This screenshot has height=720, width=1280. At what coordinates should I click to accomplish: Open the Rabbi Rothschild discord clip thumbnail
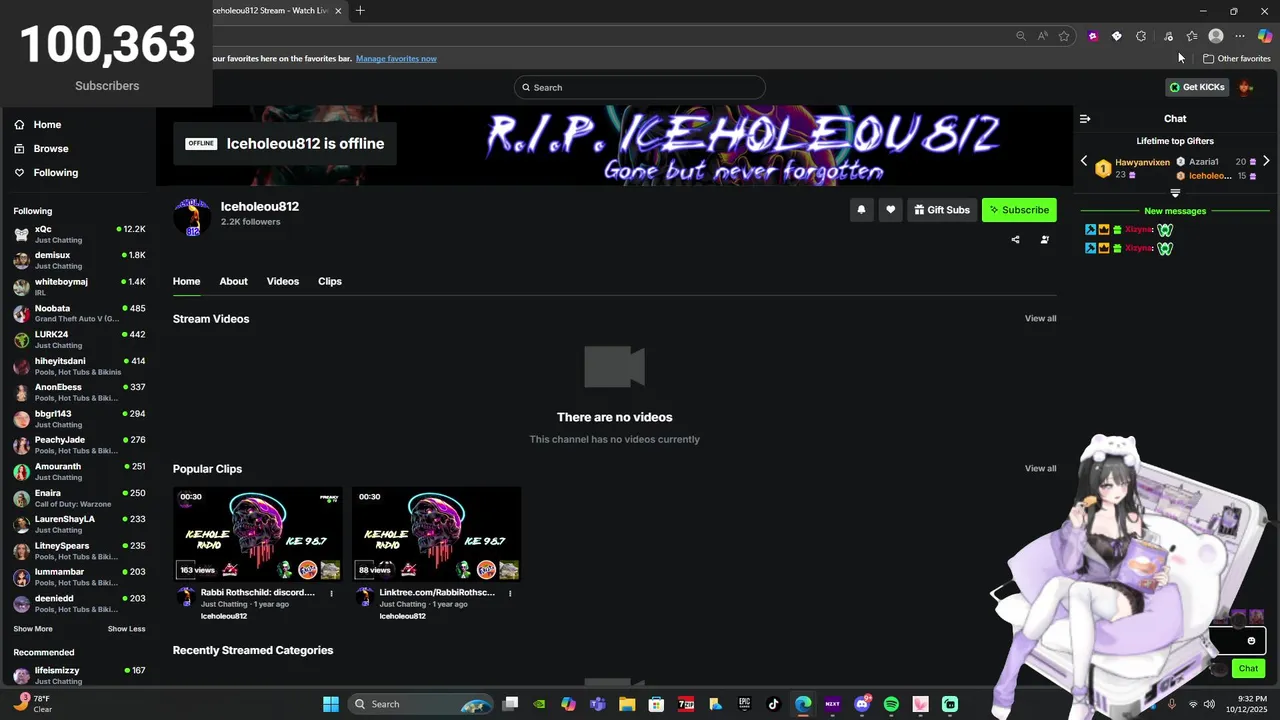pos(258,534)
